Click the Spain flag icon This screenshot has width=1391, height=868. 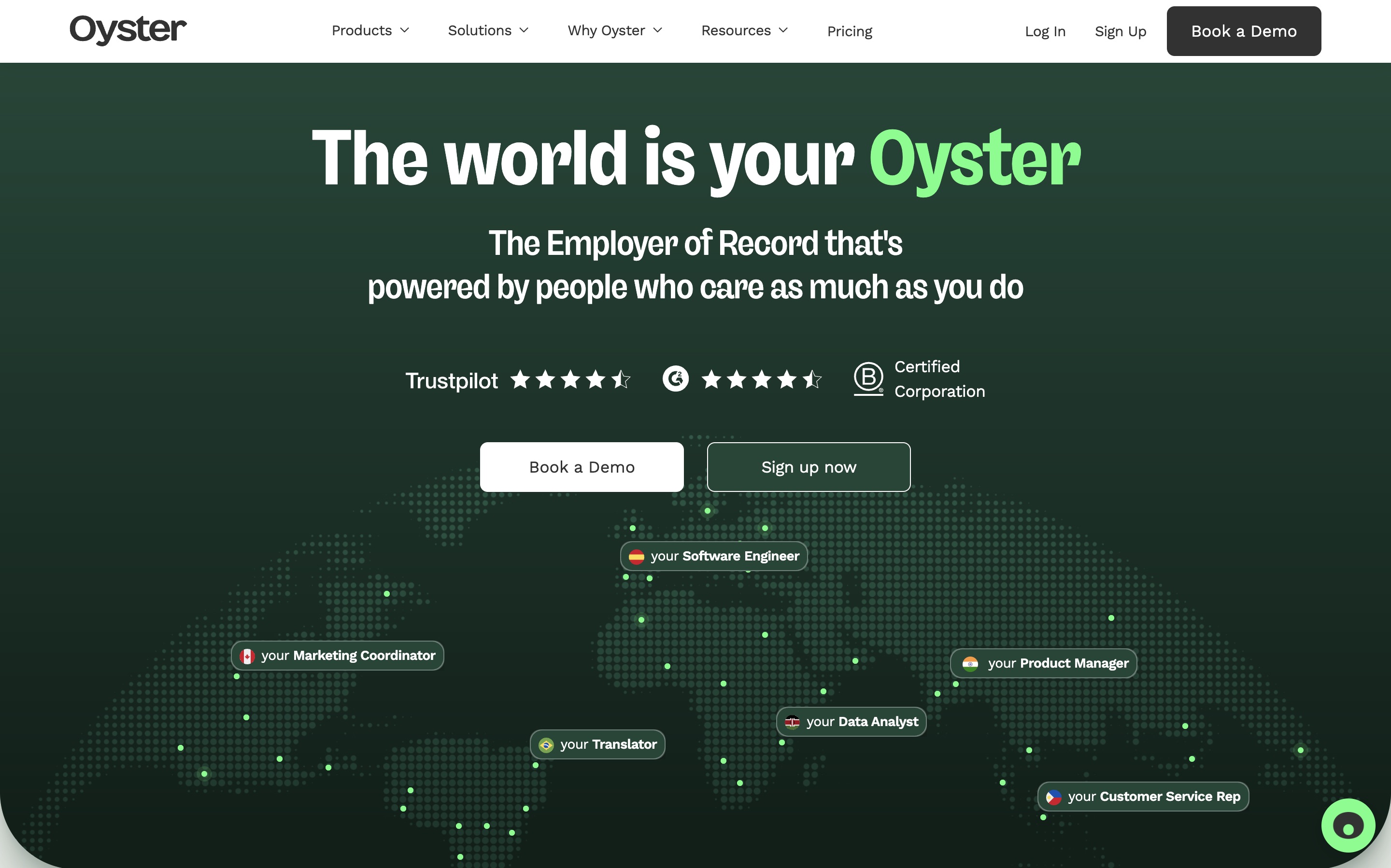[x=637, y=556]
